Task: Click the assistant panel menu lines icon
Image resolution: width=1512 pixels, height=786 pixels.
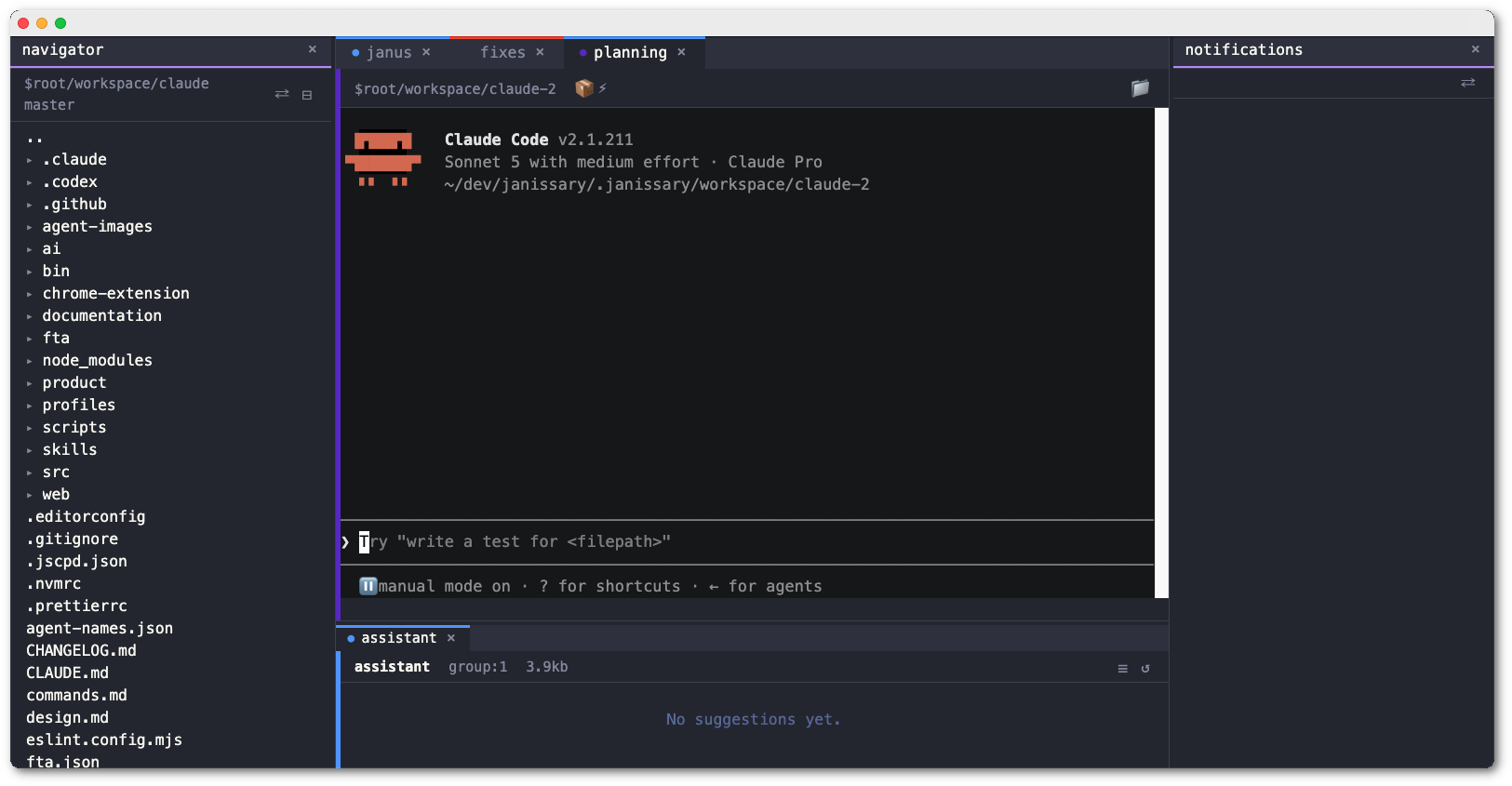Action: (1122, 668)
